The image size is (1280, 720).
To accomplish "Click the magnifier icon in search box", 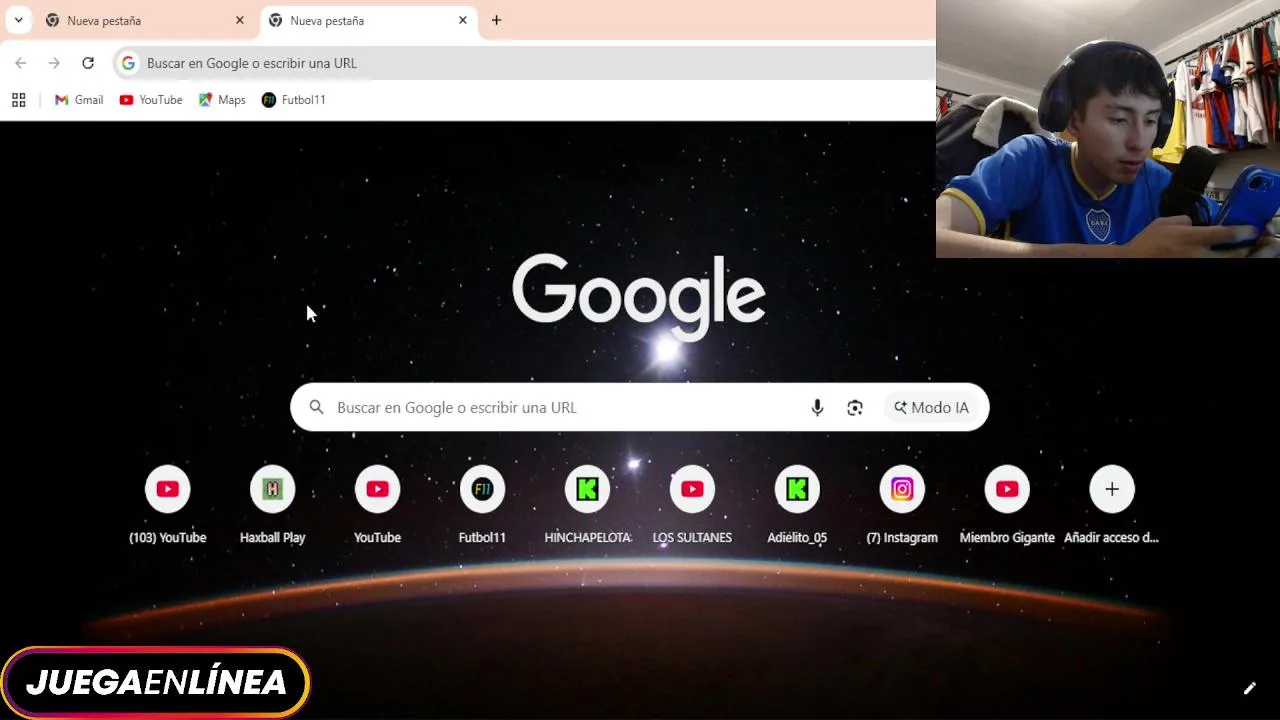I will click(316, 407).
